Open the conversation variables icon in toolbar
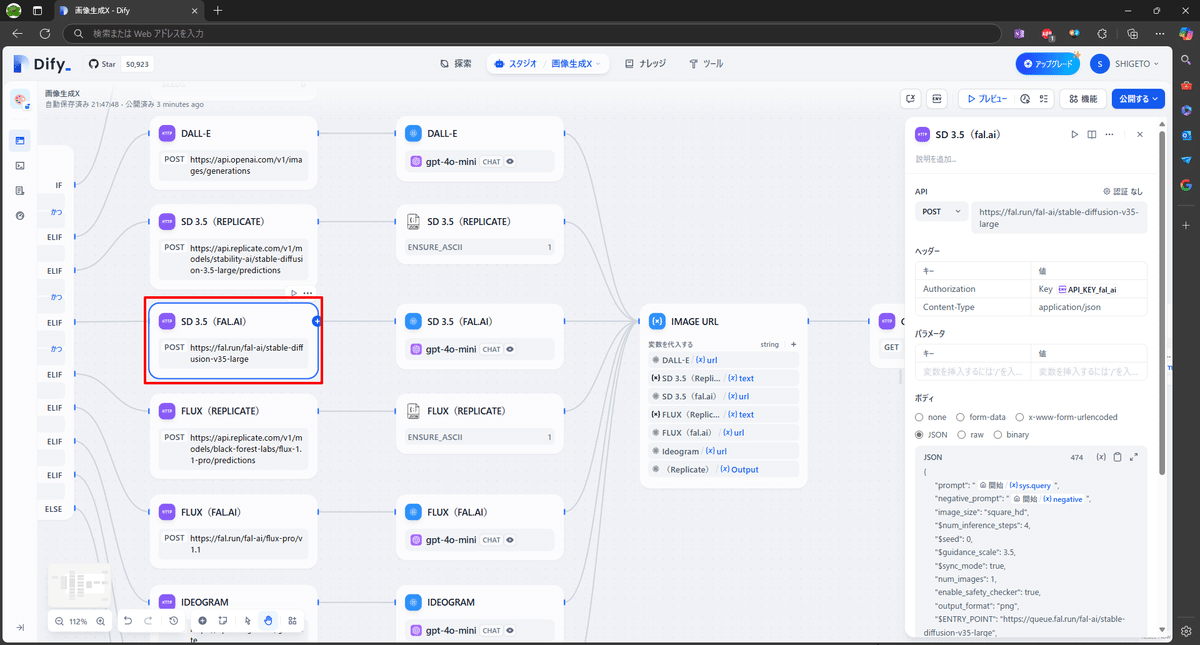This screenshot has height=645, width=1200. (910, 99)
